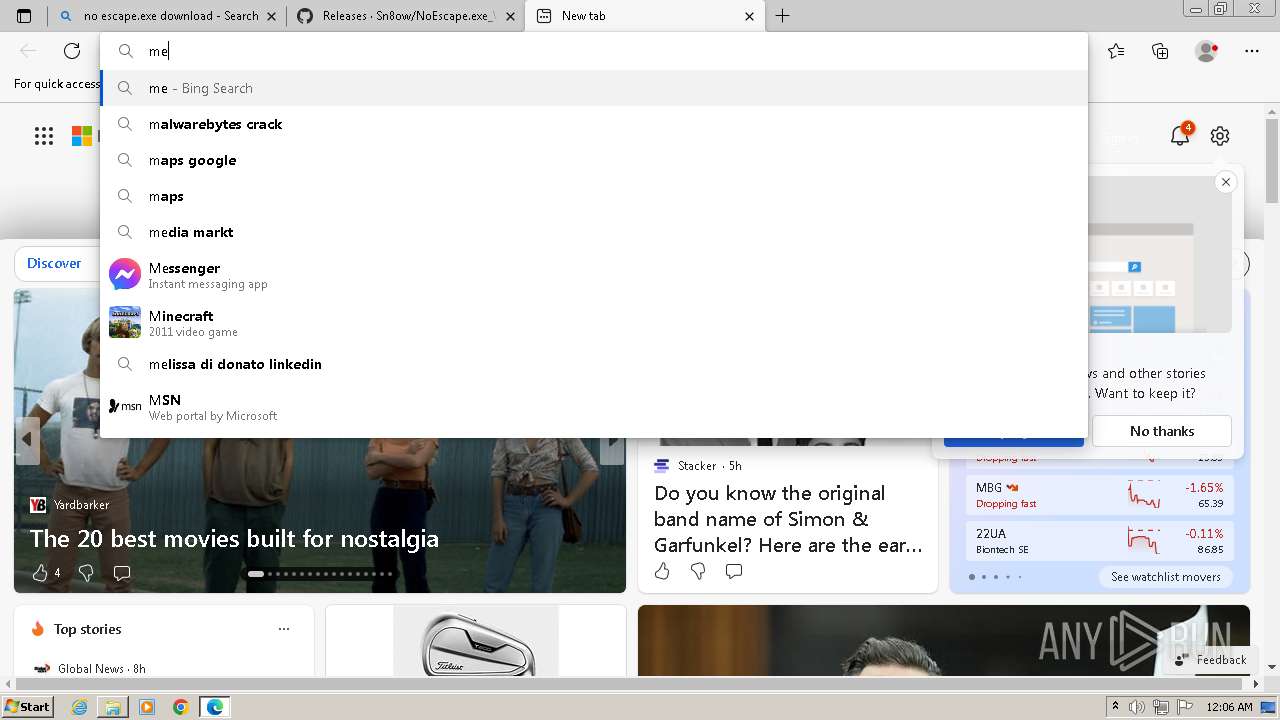
Task: Open media player taskbar icon
Action: [x=147, y=707]
